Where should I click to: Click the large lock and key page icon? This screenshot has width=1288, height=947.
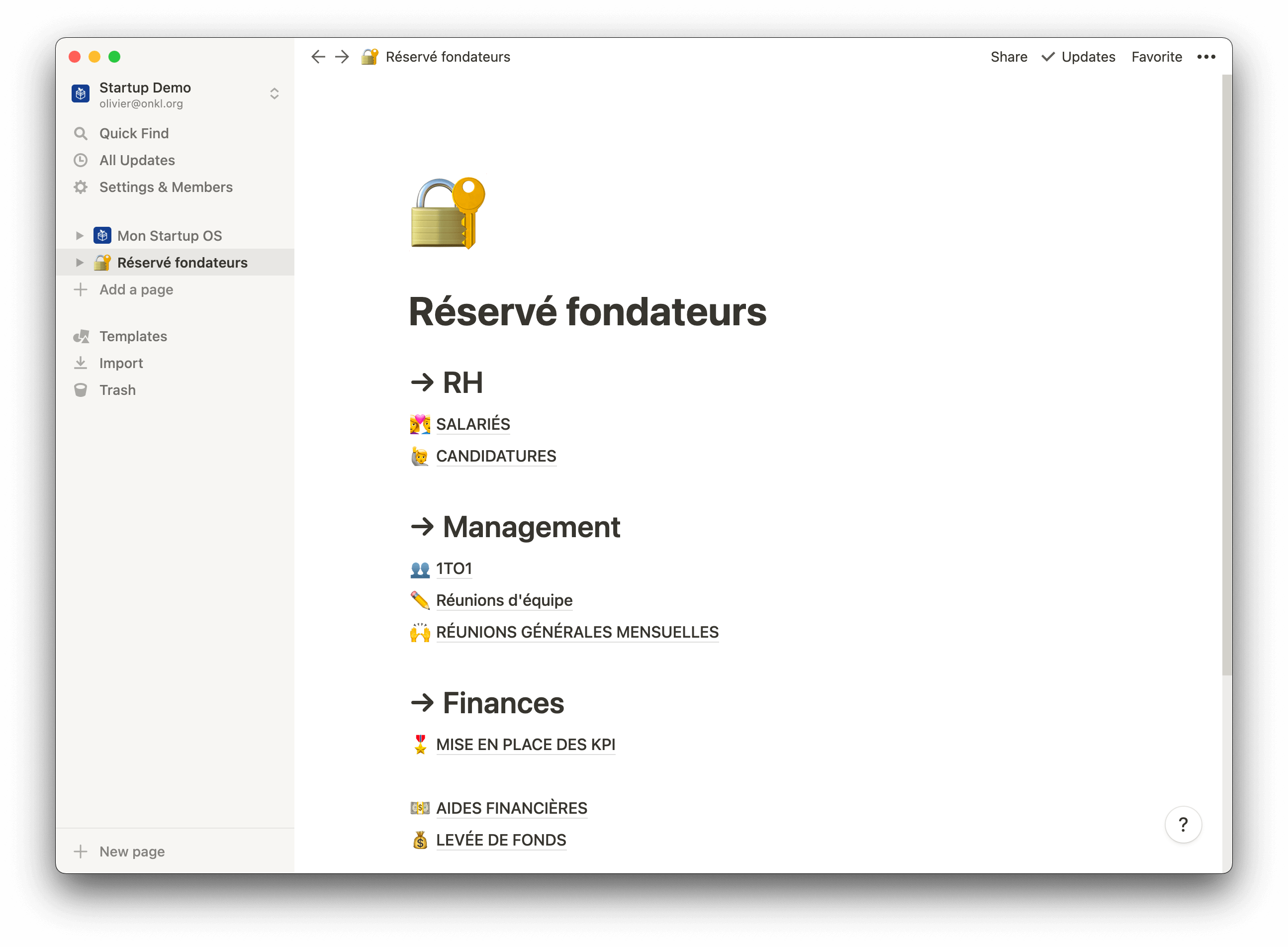pos(448,213)
